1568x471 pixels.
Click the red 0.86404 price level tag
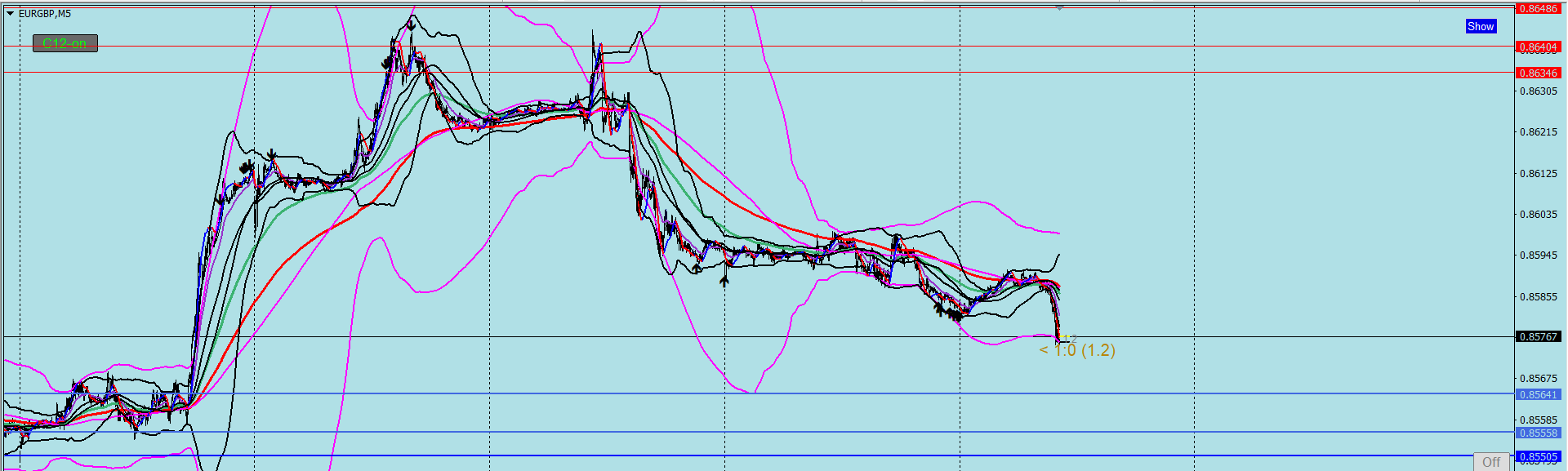click(1538, 47)
